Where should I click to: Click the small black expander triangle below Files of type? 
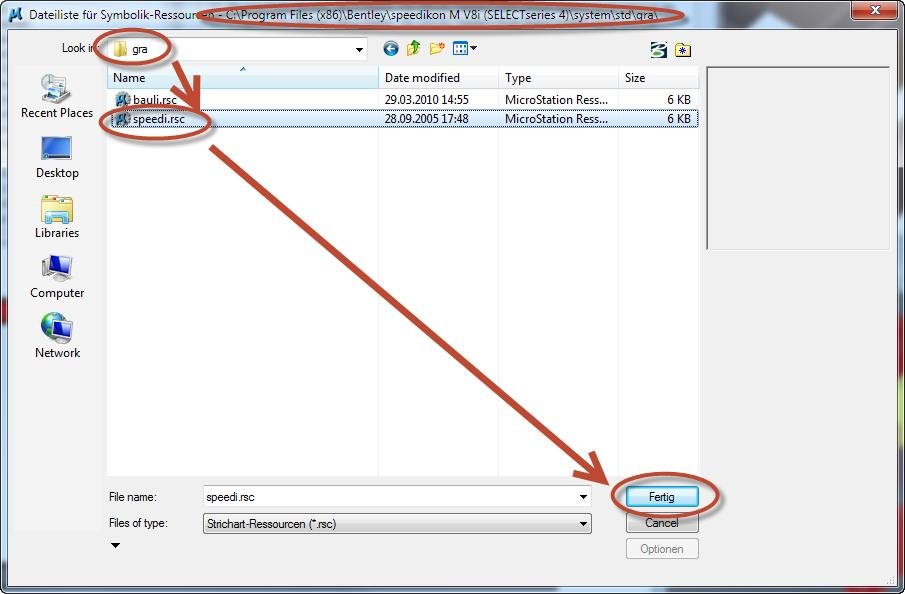point(115,546)
